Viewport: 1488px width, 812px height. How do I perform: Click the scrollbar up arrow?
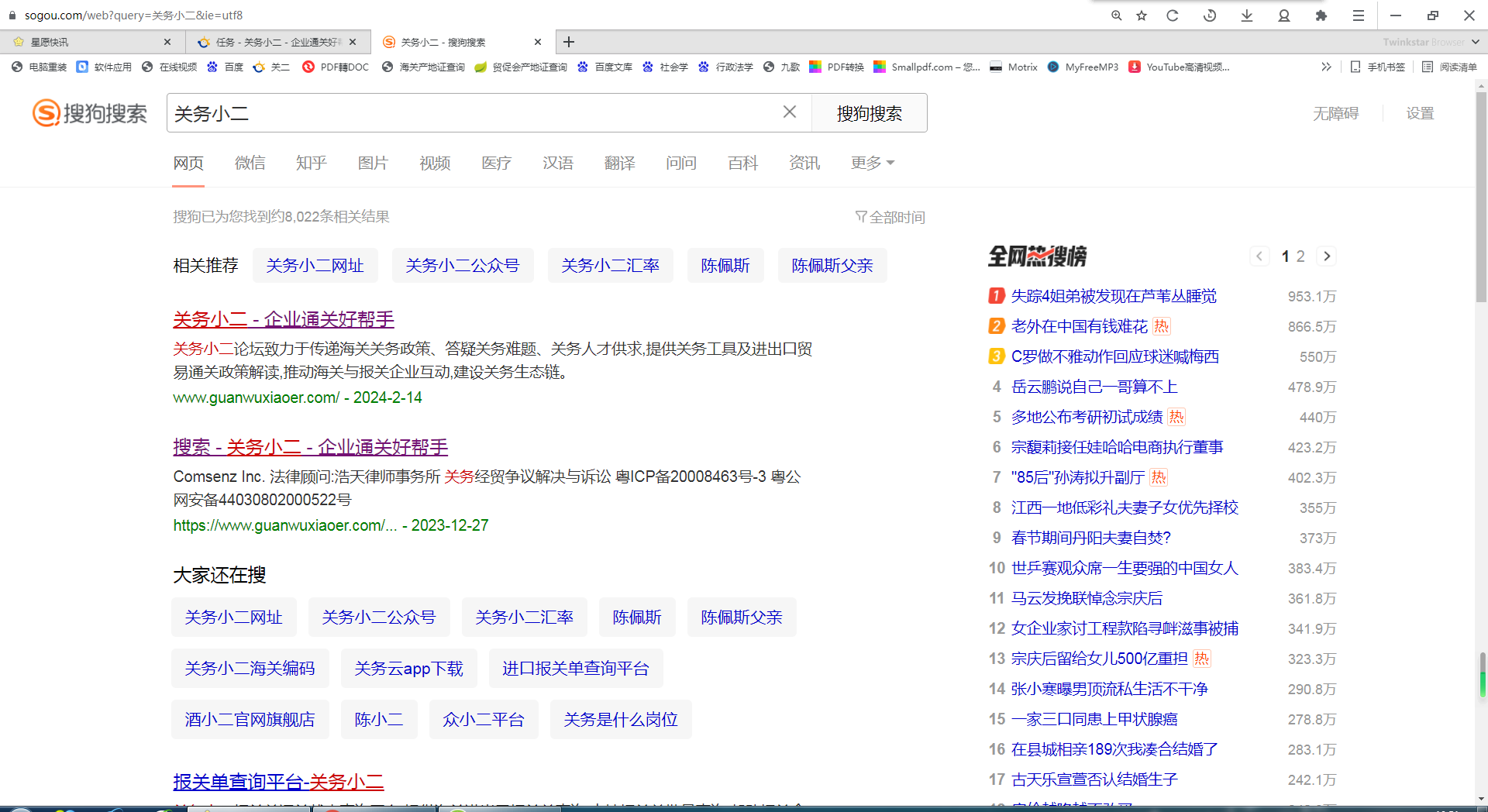pos(1481,85)
